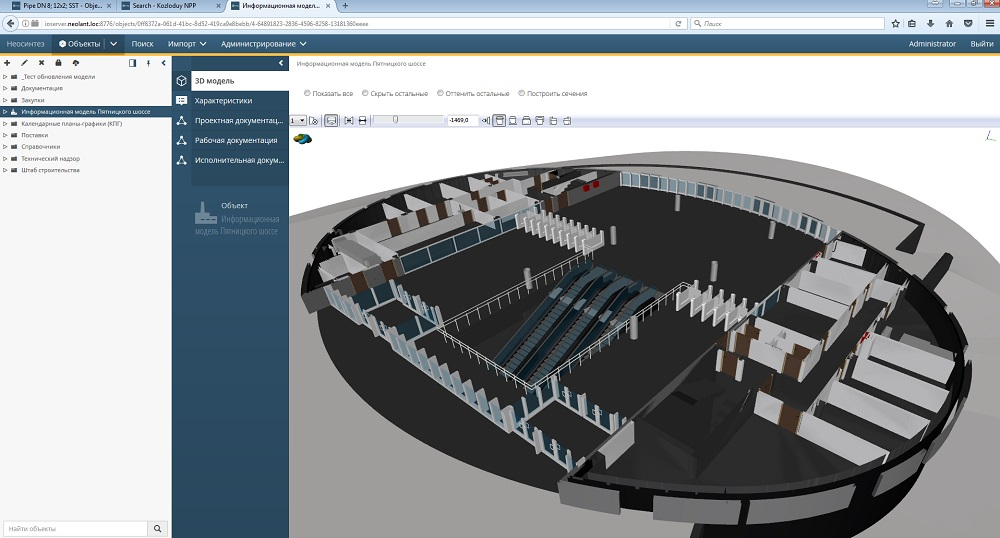1000x538 pixels.
Task: Expand the Документация tree node
Action: pyautogui.click(x=5, y=88)
